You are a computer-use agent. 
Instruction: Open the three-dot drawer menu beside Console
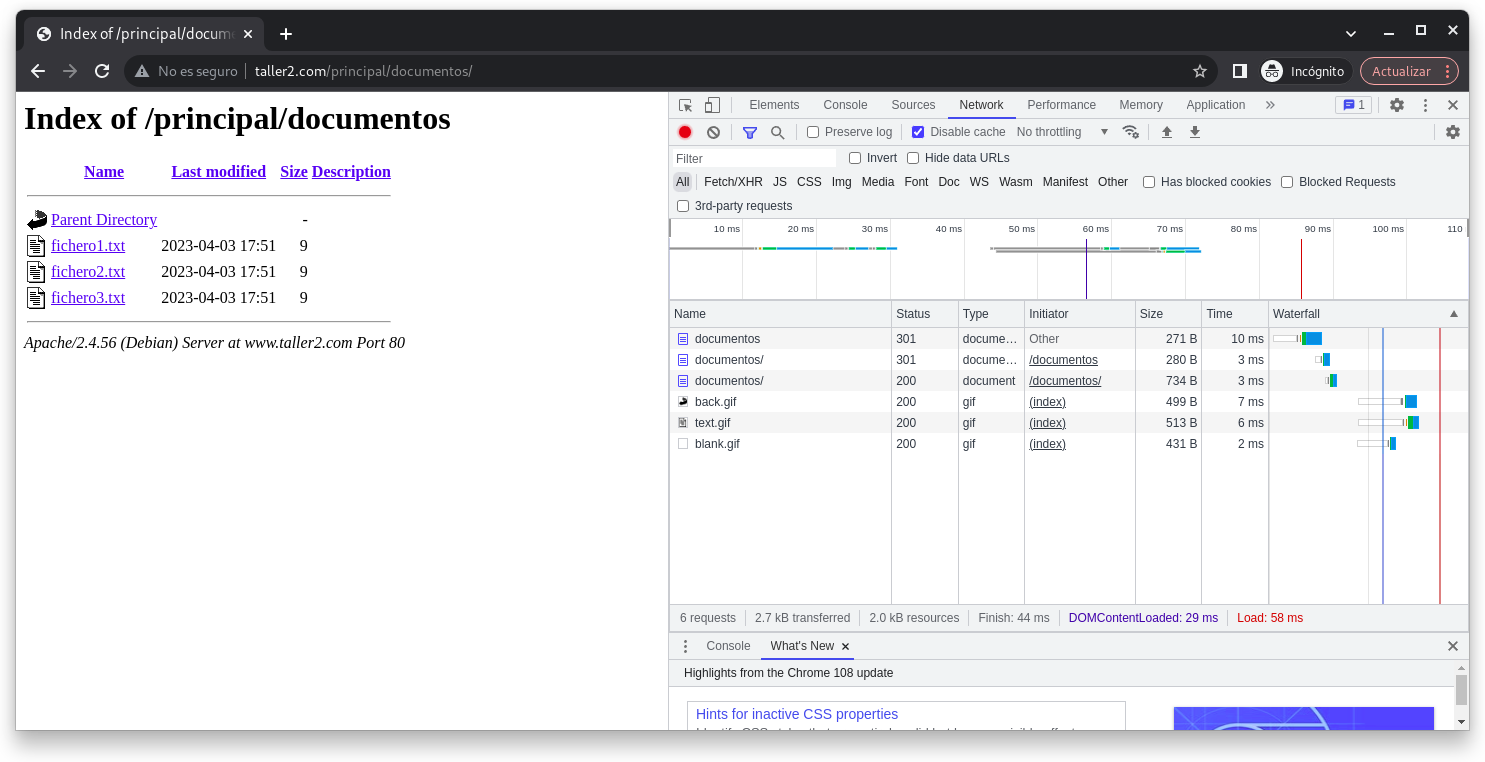685,646
